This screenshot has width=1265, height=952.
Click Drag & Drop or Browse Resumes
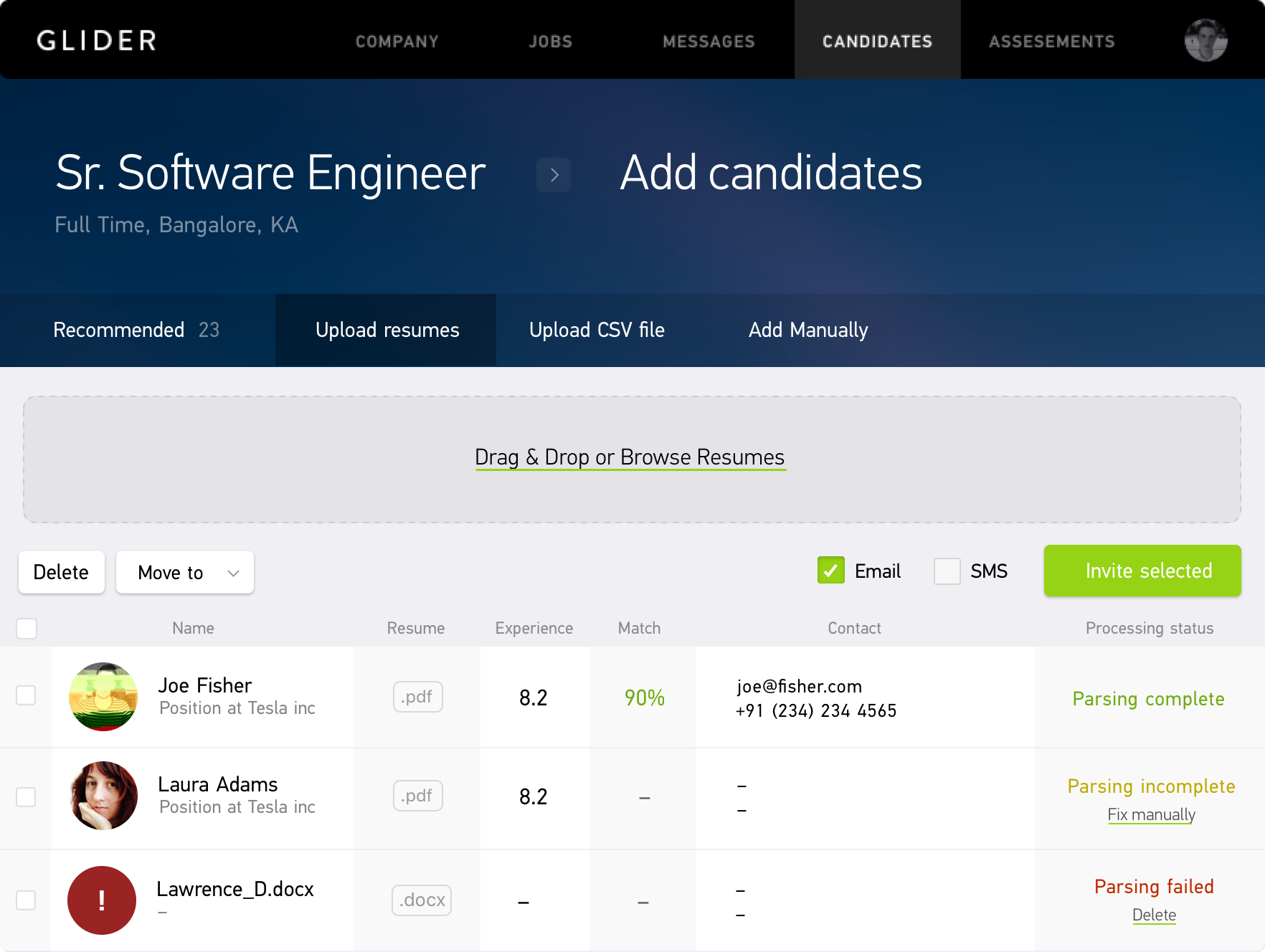click(x=630, y=457)
